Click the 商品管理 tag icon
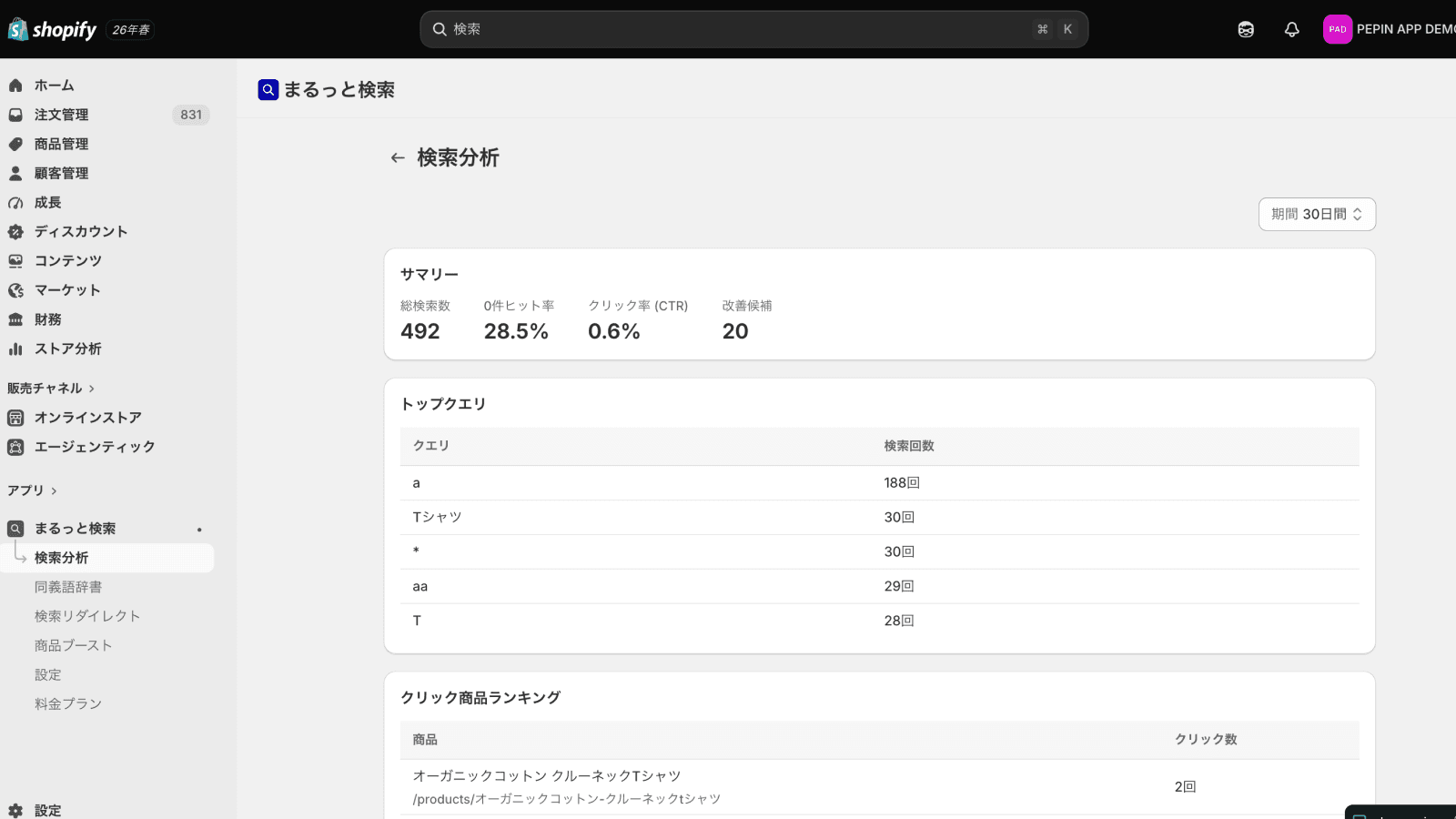 [15, 144]
